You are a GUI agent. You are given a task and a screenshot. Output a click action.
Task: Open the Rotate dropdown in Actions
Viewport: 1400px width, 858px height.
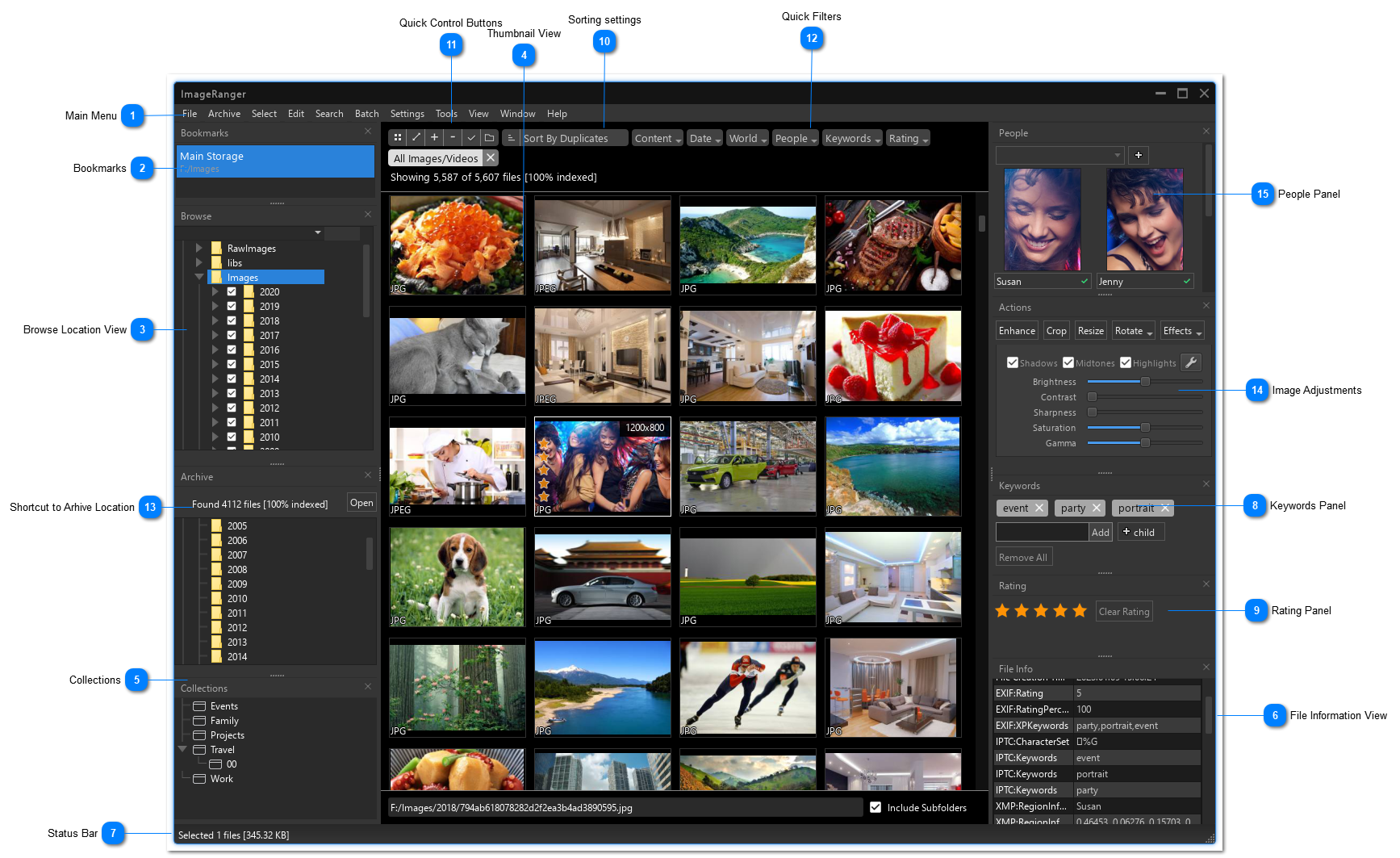(x=1133, y=331)
